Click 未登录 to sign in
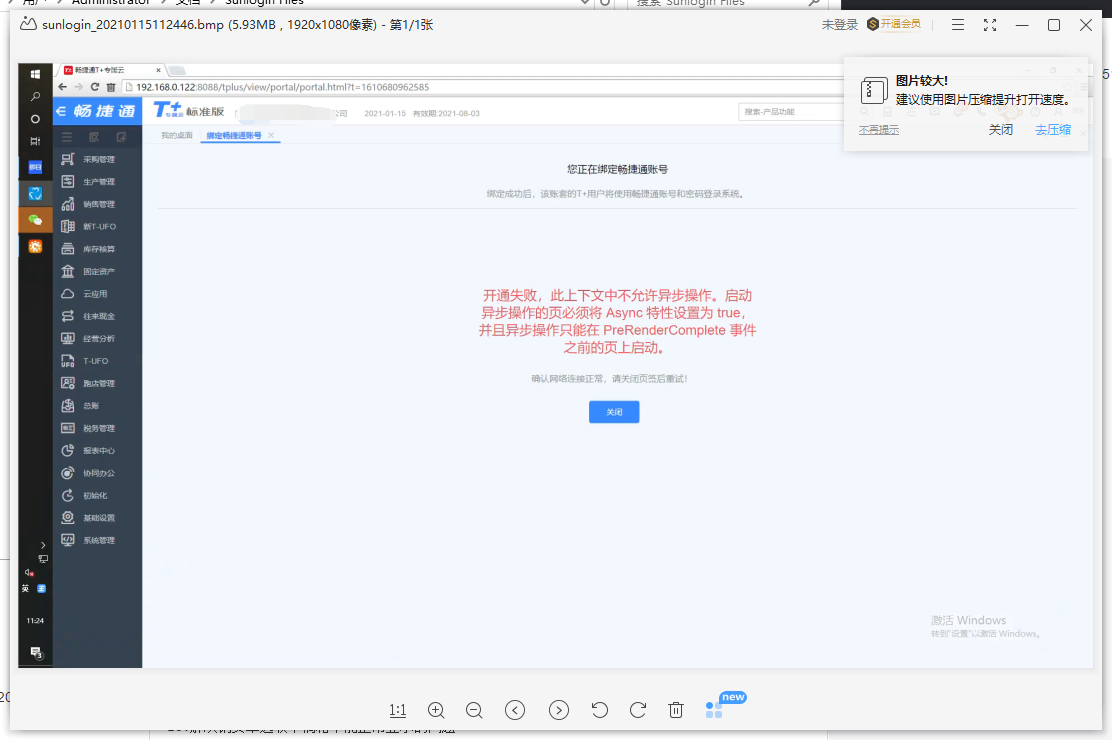1112x740 pixels. point(840,25)
